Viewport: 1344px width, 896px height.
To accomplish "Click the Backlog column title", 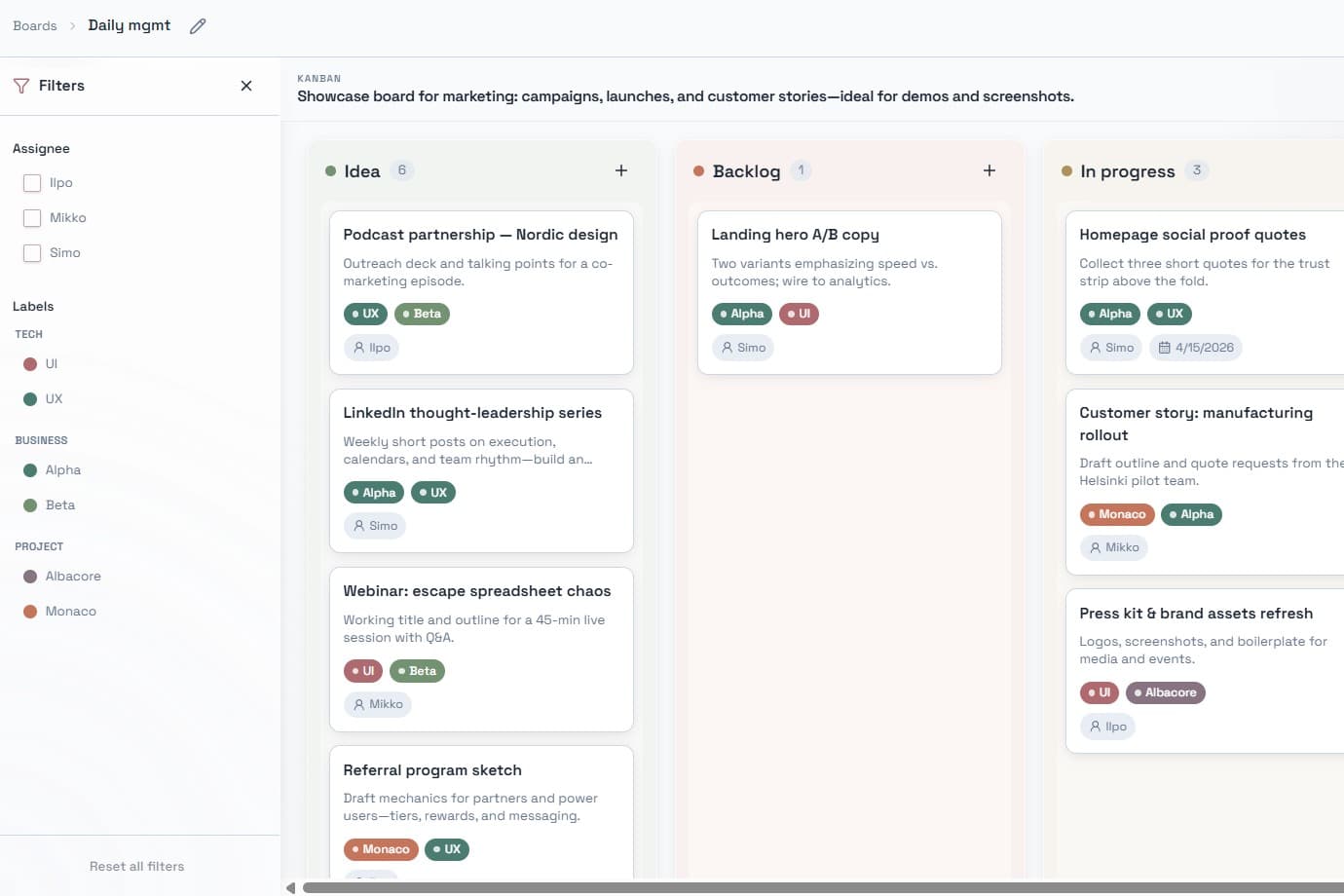I will click(746, 171).
